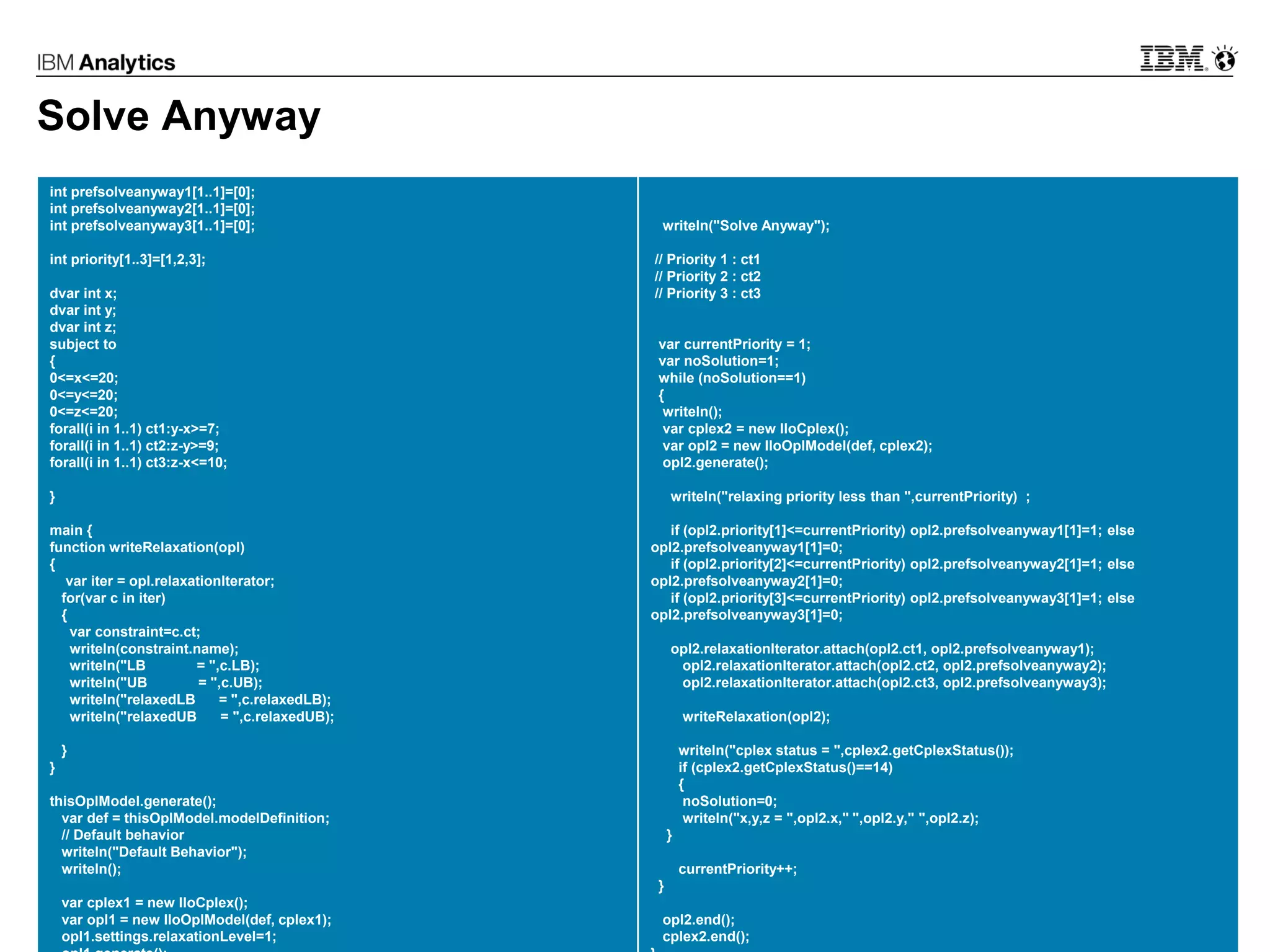The image size is (1270, 952).
Task: Select line 'int prefsolveanyway3[1..1]=[0];'
Action: coord(152,226)
